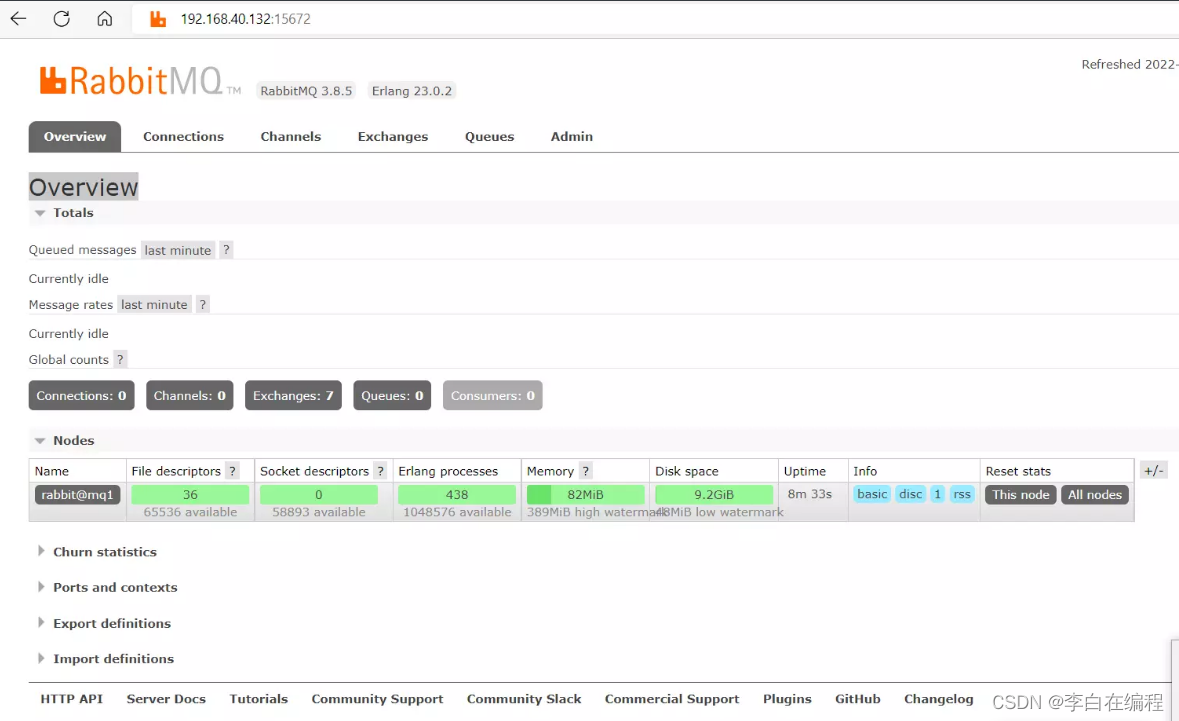Toggle node columns with +/- control

pyautogui.click(x=1153, y=471)
